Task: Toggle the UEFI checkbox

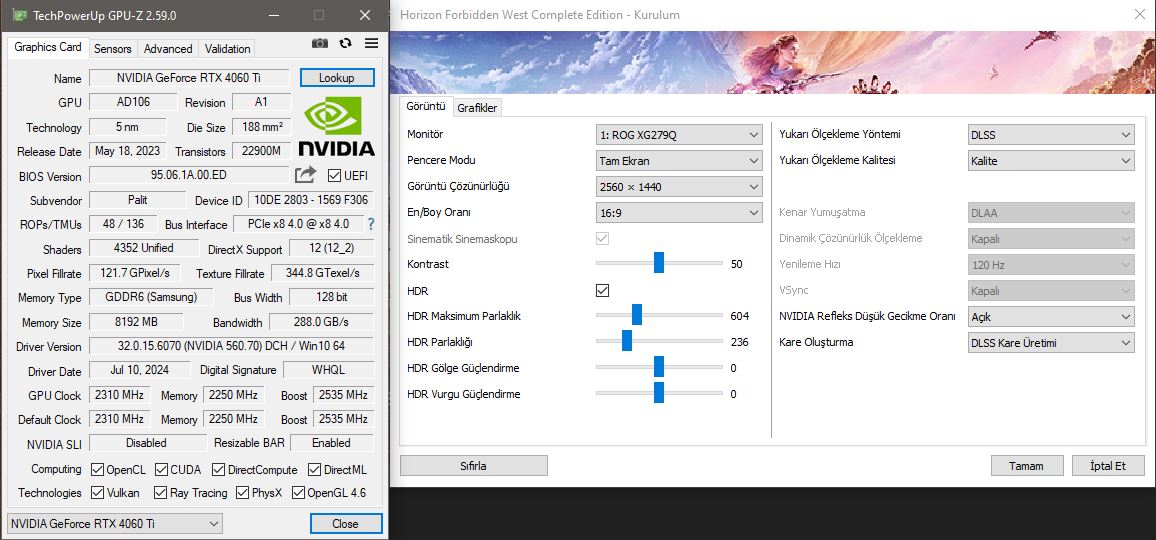Action: click(335, 176)
